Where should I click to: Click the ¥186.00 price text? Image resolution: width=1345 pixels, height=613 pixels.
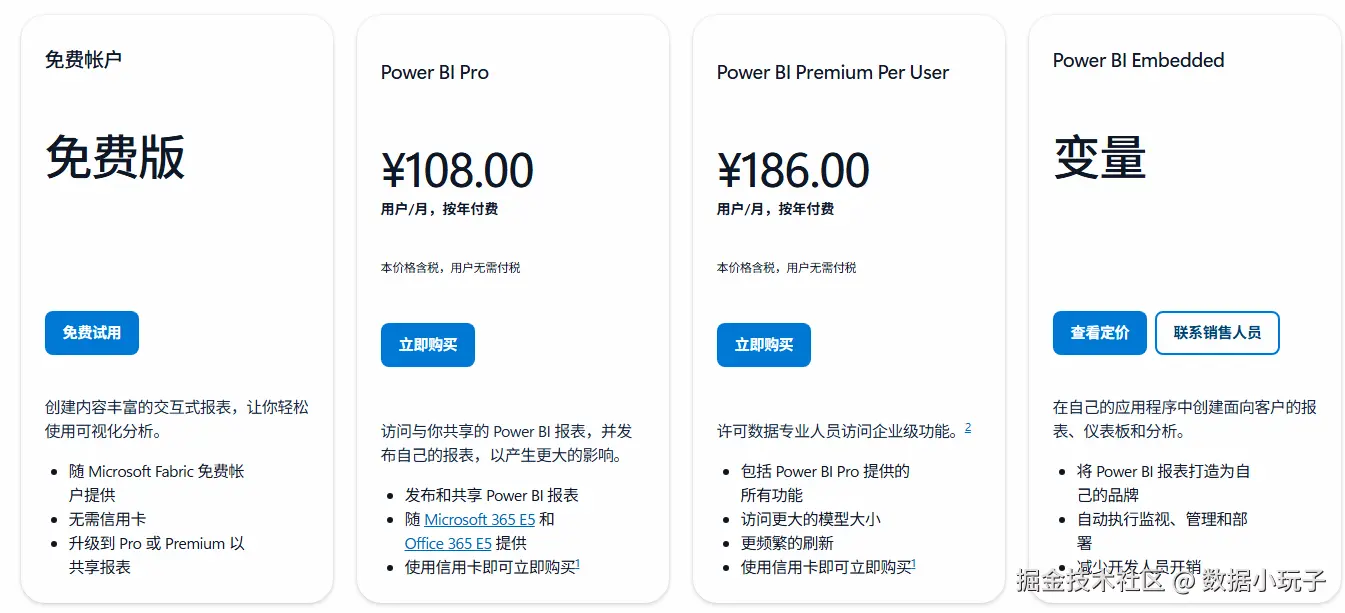coord(793,171)
